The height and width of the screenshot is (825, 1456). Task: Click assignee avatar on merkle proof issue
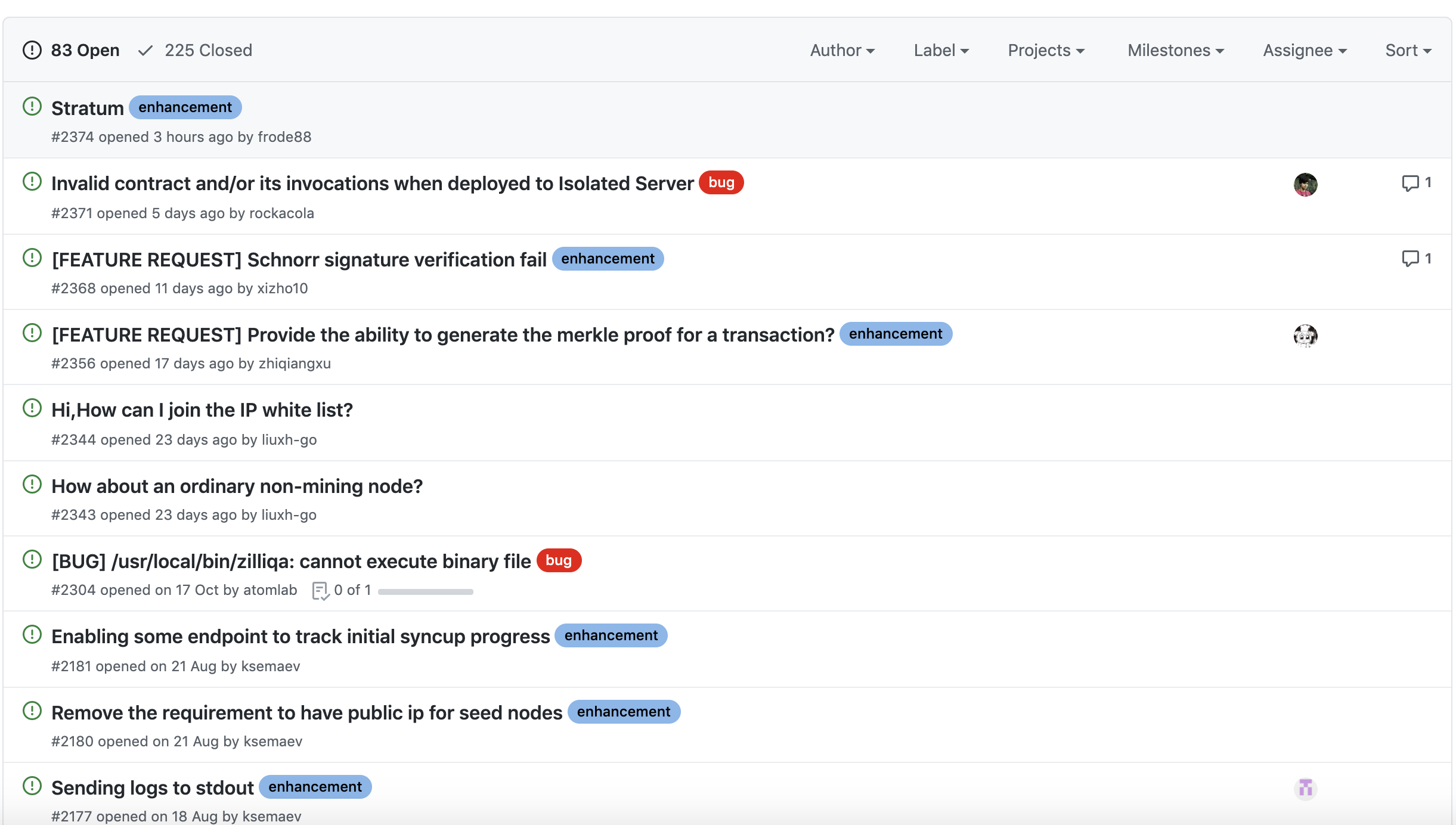tap(1305, 336)
